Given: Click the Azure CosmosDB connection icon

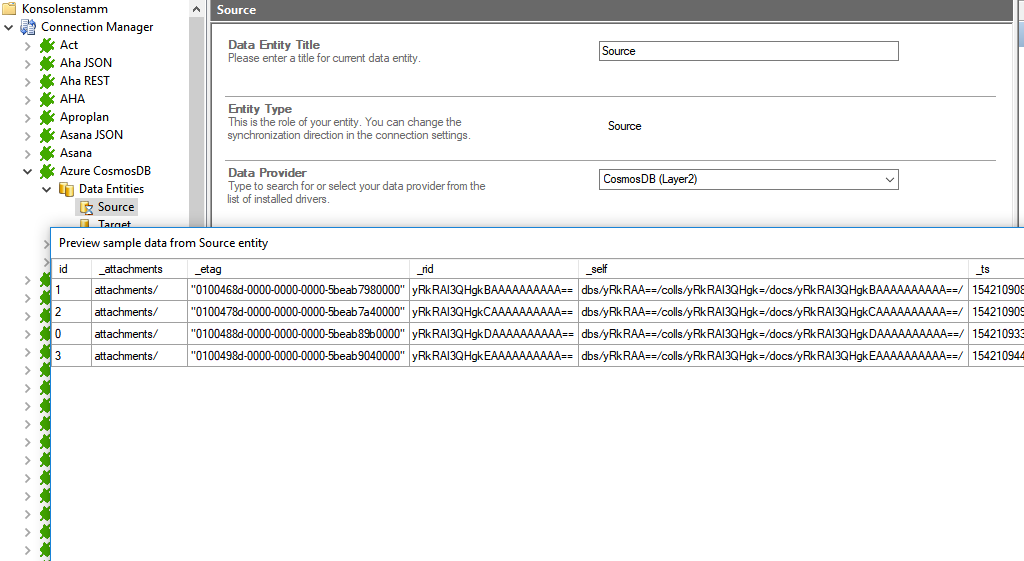Looking at the screenshot, I should pos(47,171).
